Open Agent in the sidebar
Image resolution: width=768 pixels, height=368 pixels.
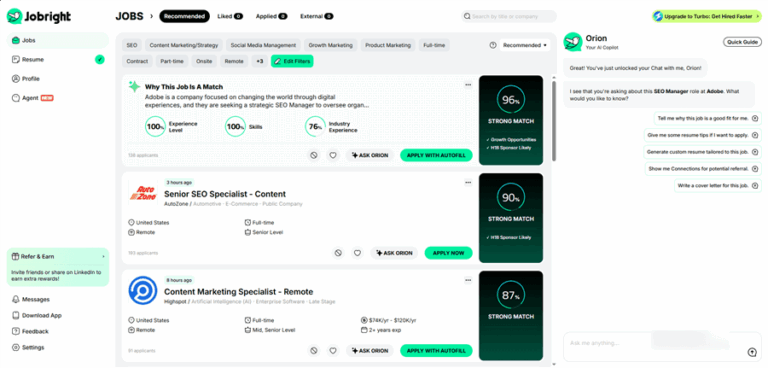click(x=32, y=98)
